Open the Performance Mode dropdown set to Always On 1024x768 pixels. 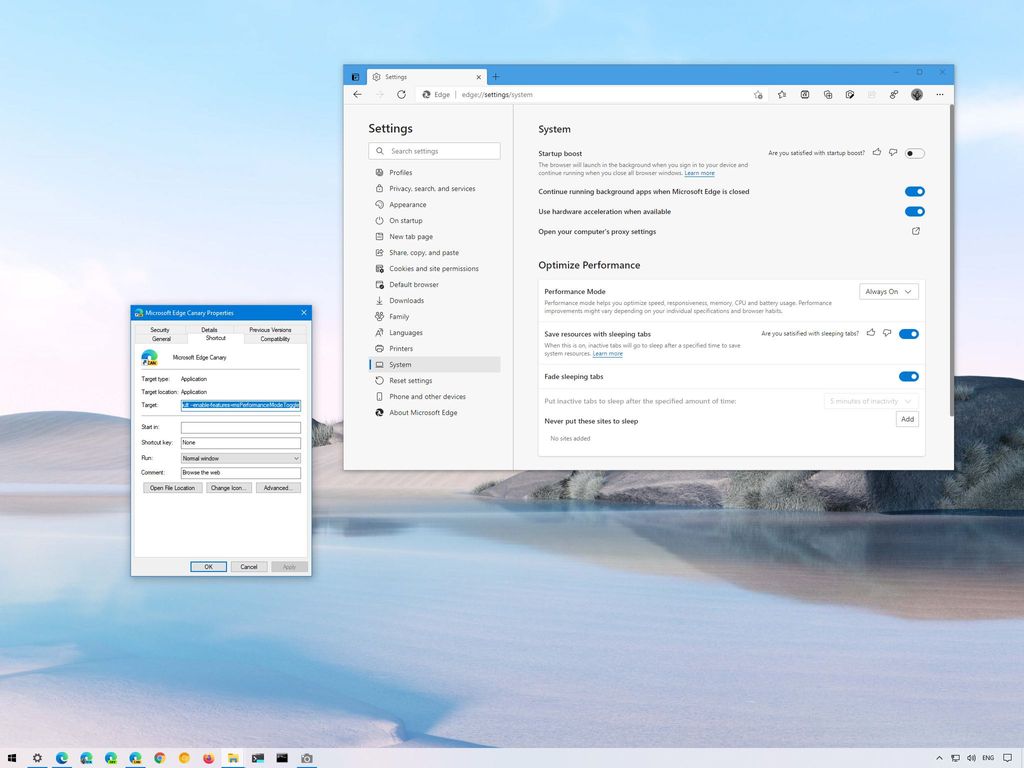pos(888,291)
